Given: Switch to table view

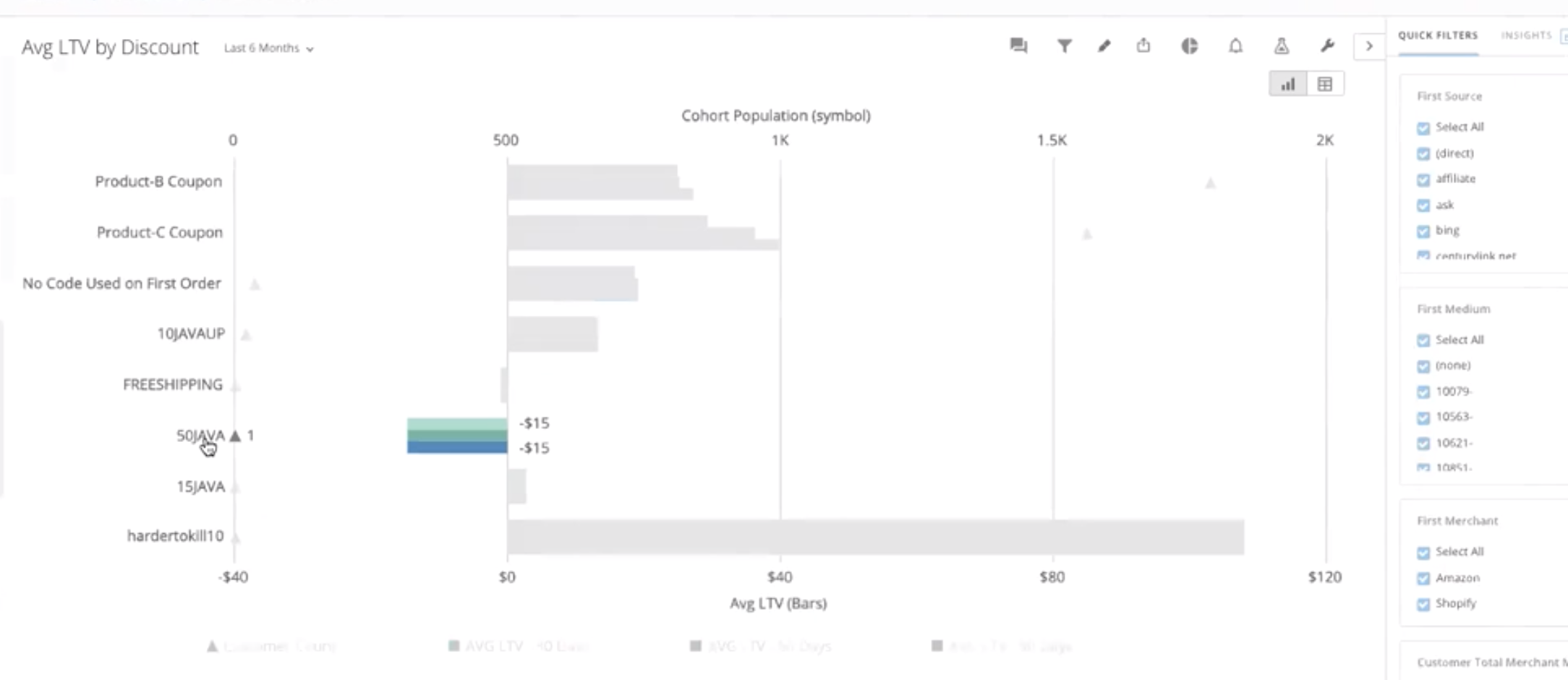Looking at the screenshot, I should pyautogui.click(x=1325, y=85).
